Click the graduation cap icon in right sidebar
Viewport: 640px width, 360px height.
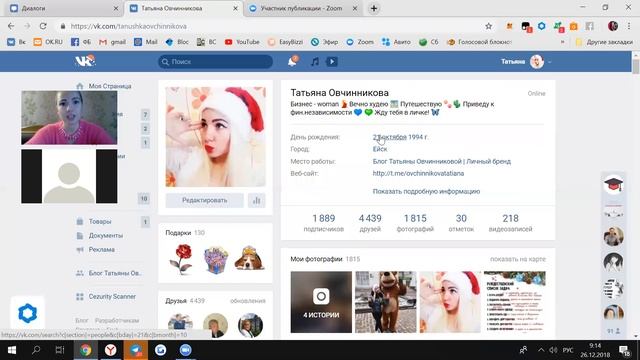click(x=613, y=184)
